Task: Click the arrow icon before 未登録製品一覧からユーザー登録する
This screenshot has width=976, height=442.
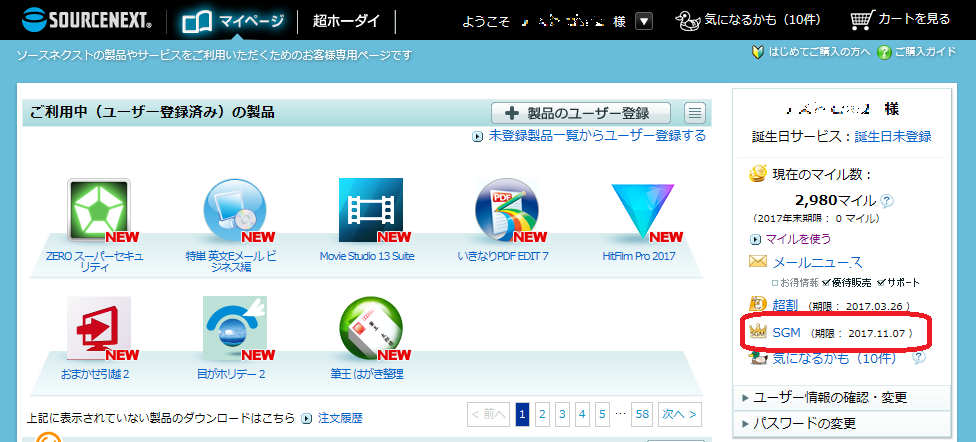Action: coord(477,136)
